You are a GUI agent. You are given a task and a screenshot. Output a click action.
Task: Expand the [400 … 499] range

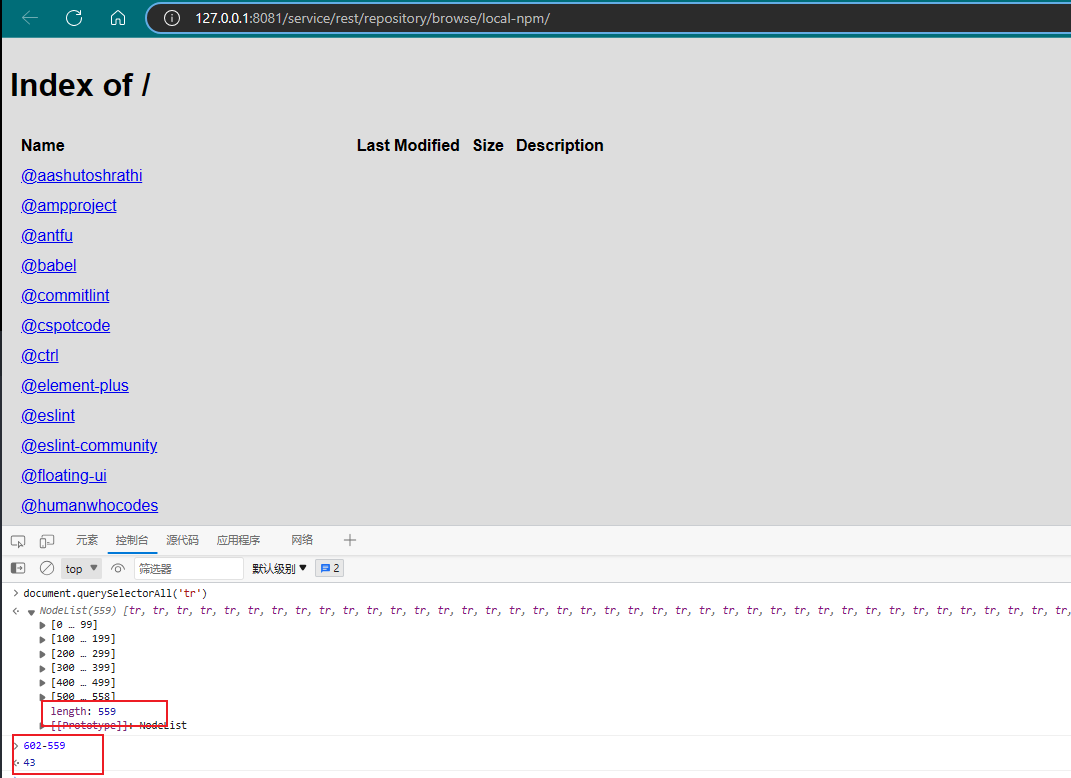click(x=43, y=682)
